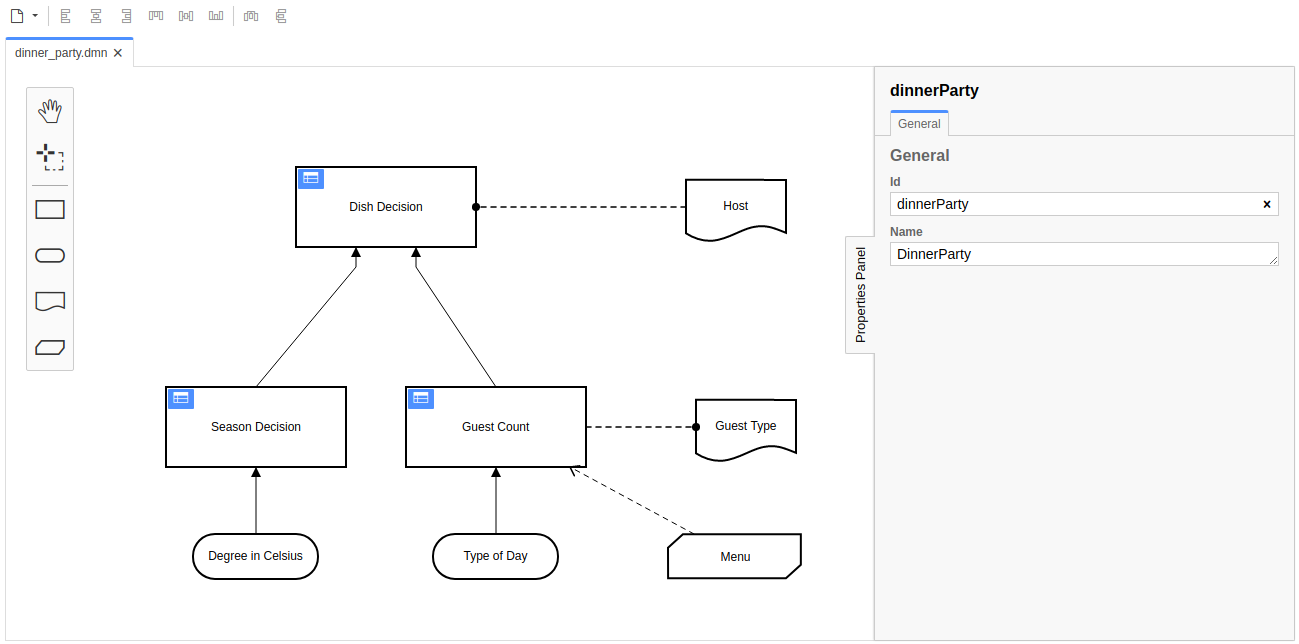Clear the Id field with the x button
The image size is (1299, 644).
pos(1267,204)
